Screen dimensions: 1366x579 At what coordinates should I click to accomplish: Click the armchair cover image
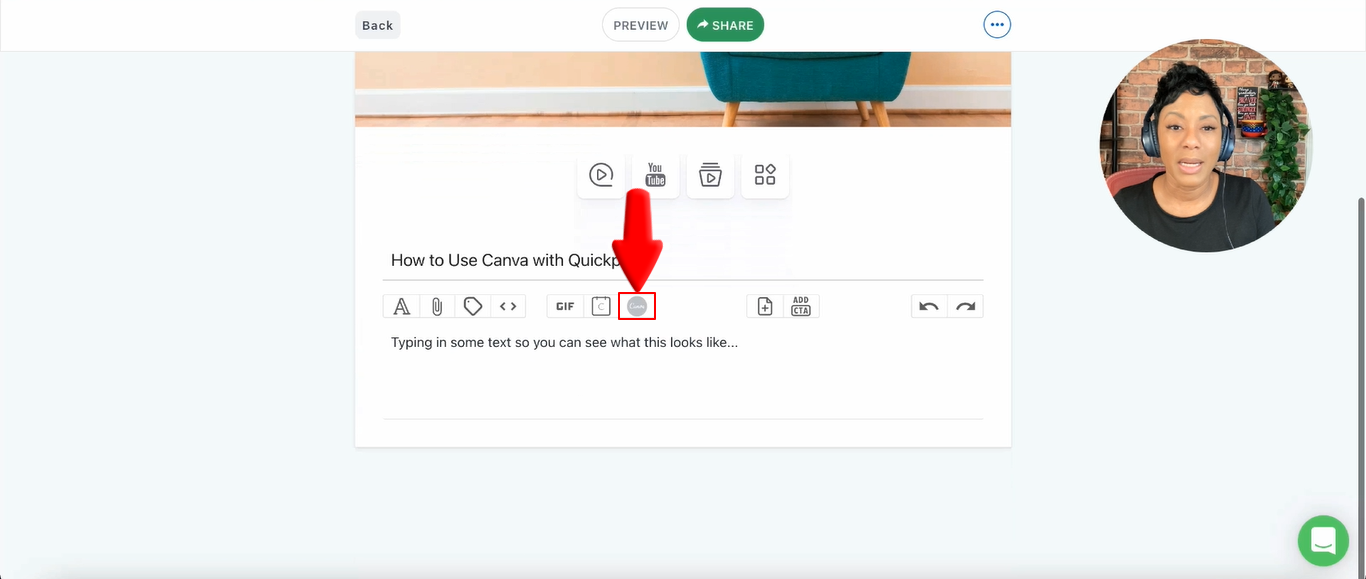click(x=683, y=89)
